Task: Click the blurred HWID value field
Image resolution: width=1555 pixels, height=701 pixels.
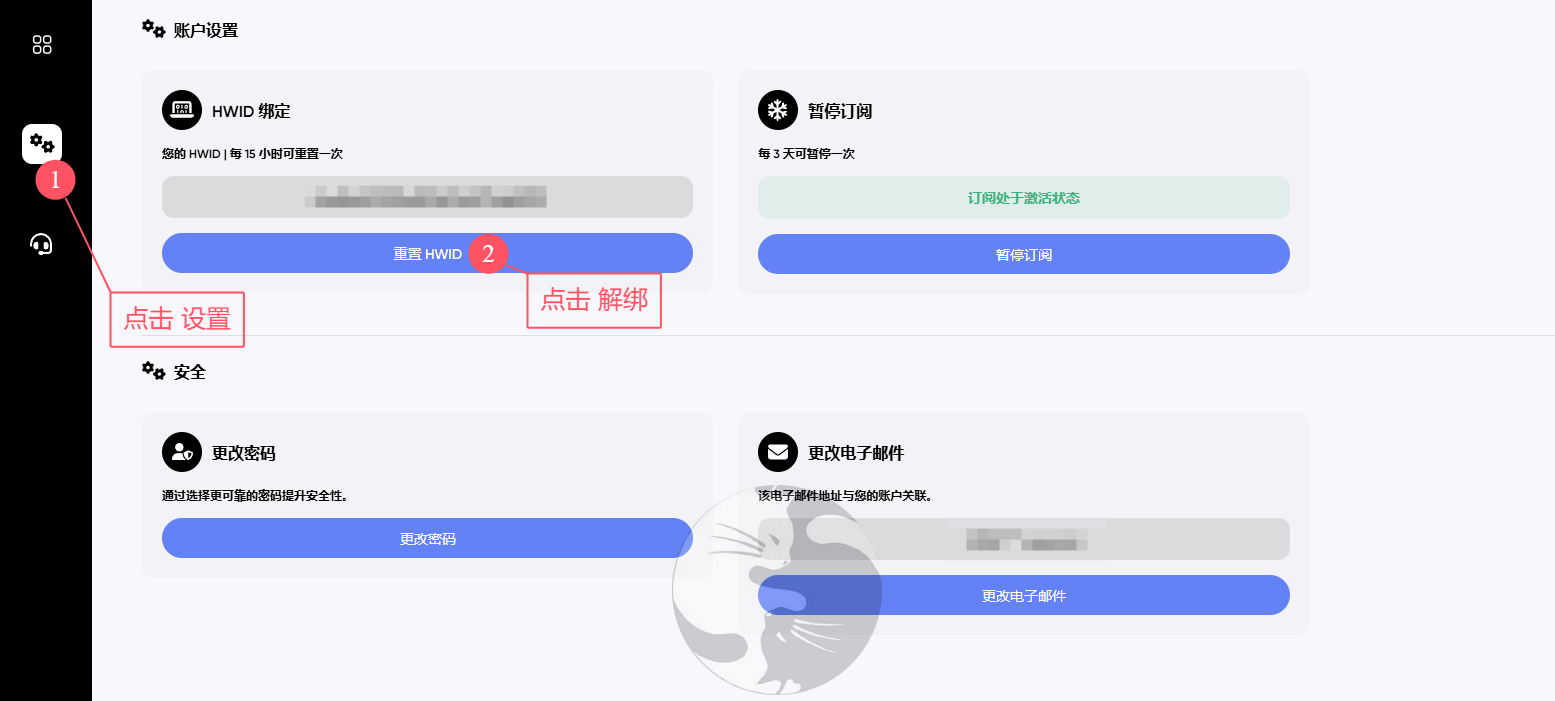Action: pyautogui.click(x=427, y=197)
